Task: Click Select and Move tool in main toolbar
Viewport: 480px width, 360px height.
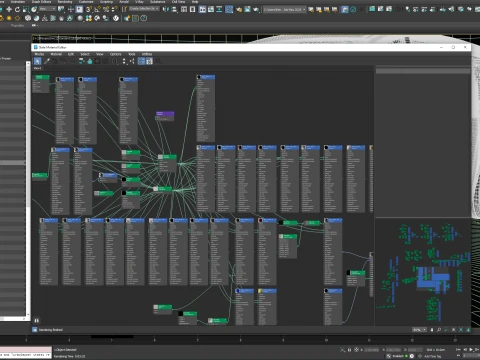Action: coord(9,9)
